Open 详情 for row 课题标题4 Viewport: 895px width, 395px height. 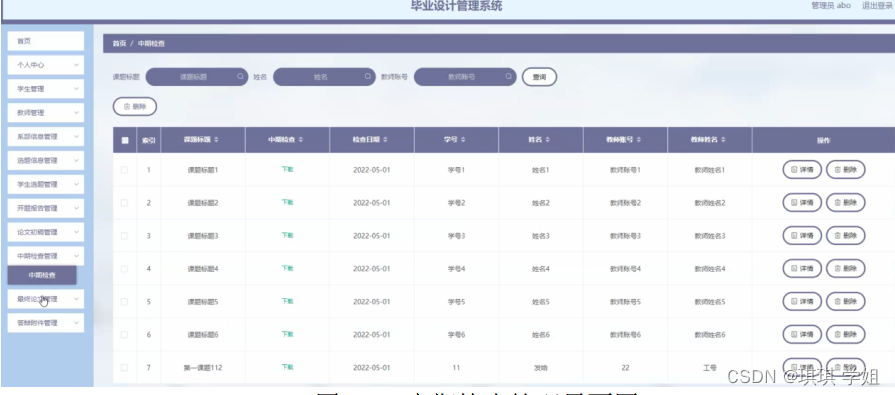click(802, 268)
